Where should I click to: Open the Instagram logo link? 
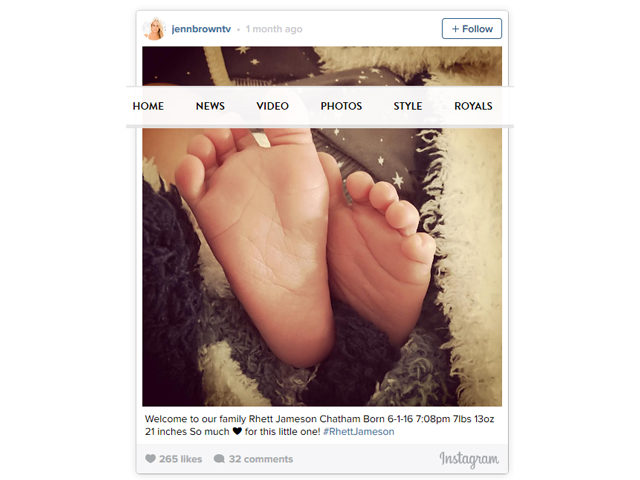click(x=469, y=459)
